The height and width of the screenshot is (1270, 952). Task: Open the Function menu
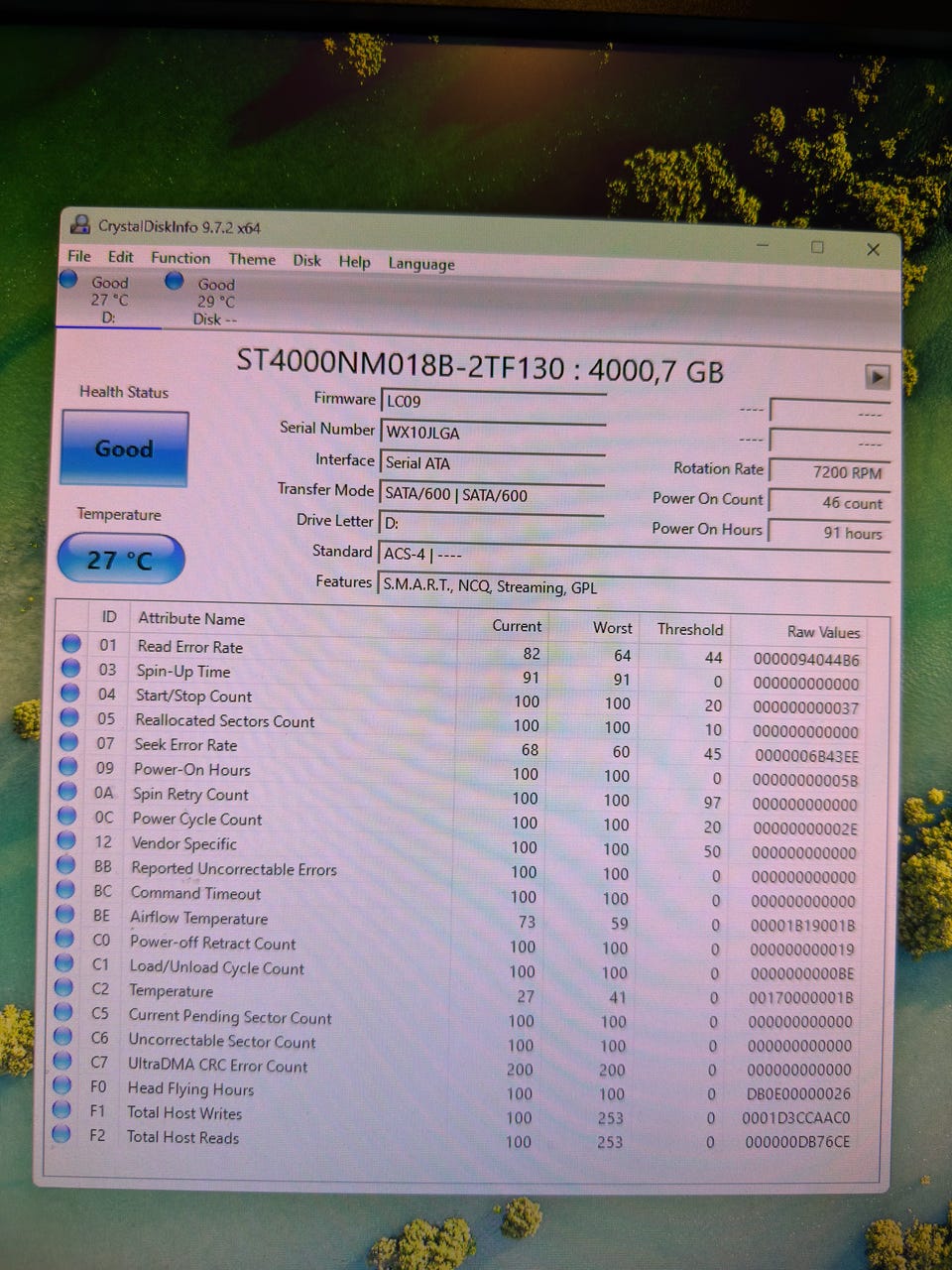[180, 258]
